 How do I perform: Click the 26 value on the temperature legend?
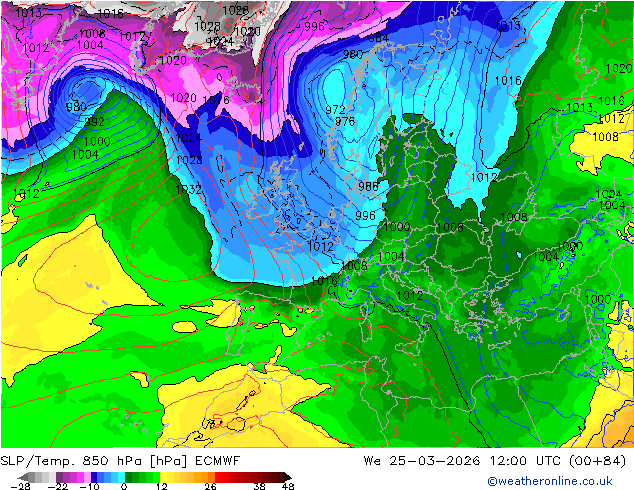coord(210,486)
